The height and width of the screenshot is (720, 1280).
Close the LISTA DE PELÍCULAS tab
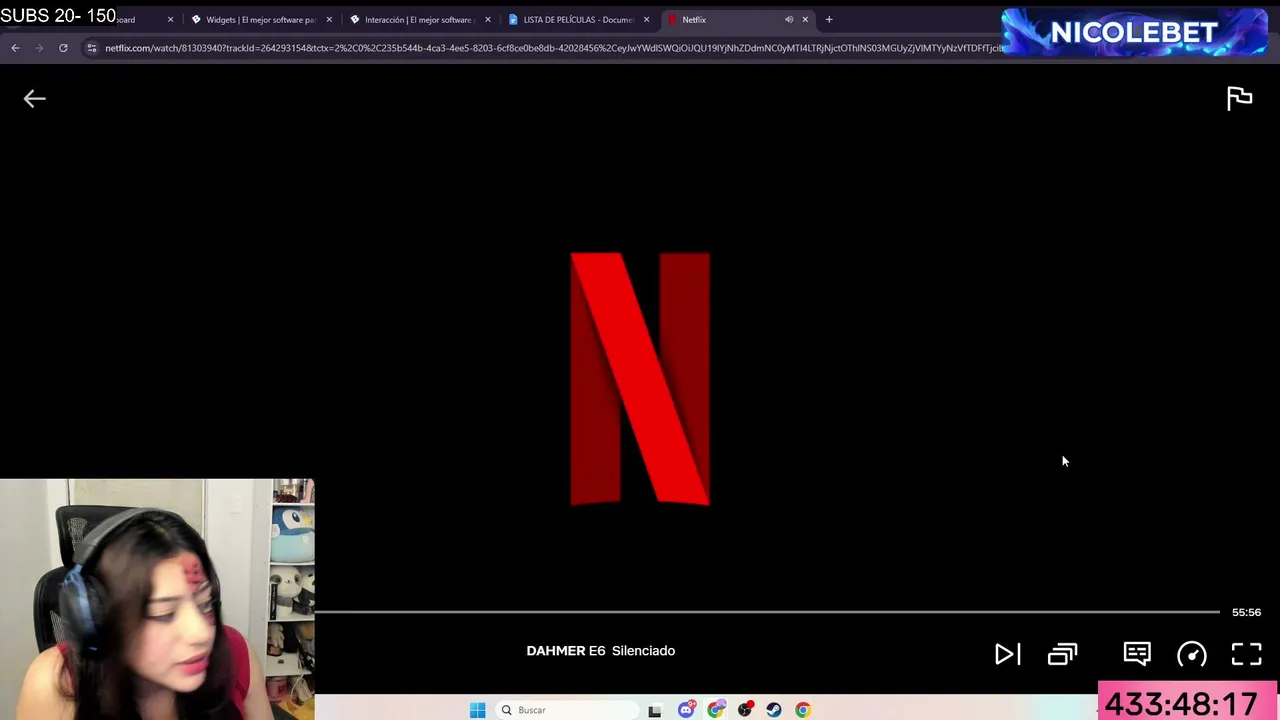(646, 19)
